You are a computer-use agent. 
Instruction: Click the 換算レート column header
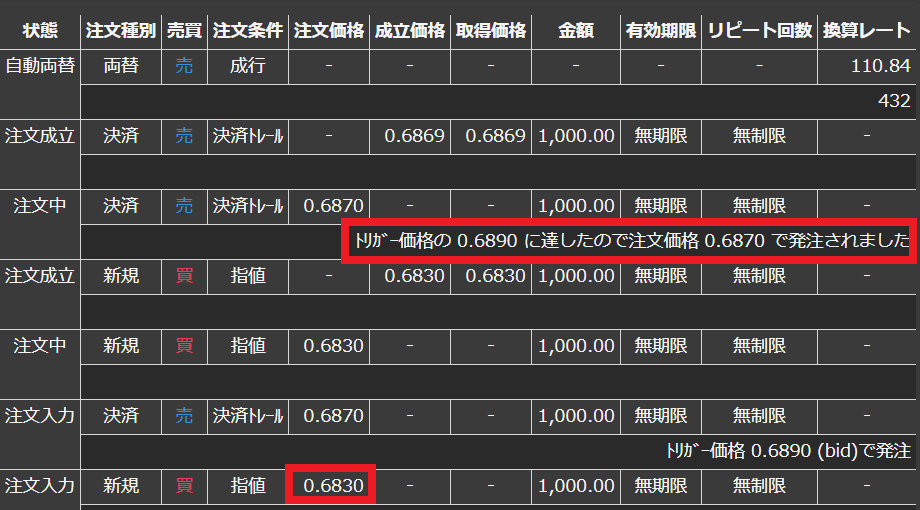pos(866,31)
